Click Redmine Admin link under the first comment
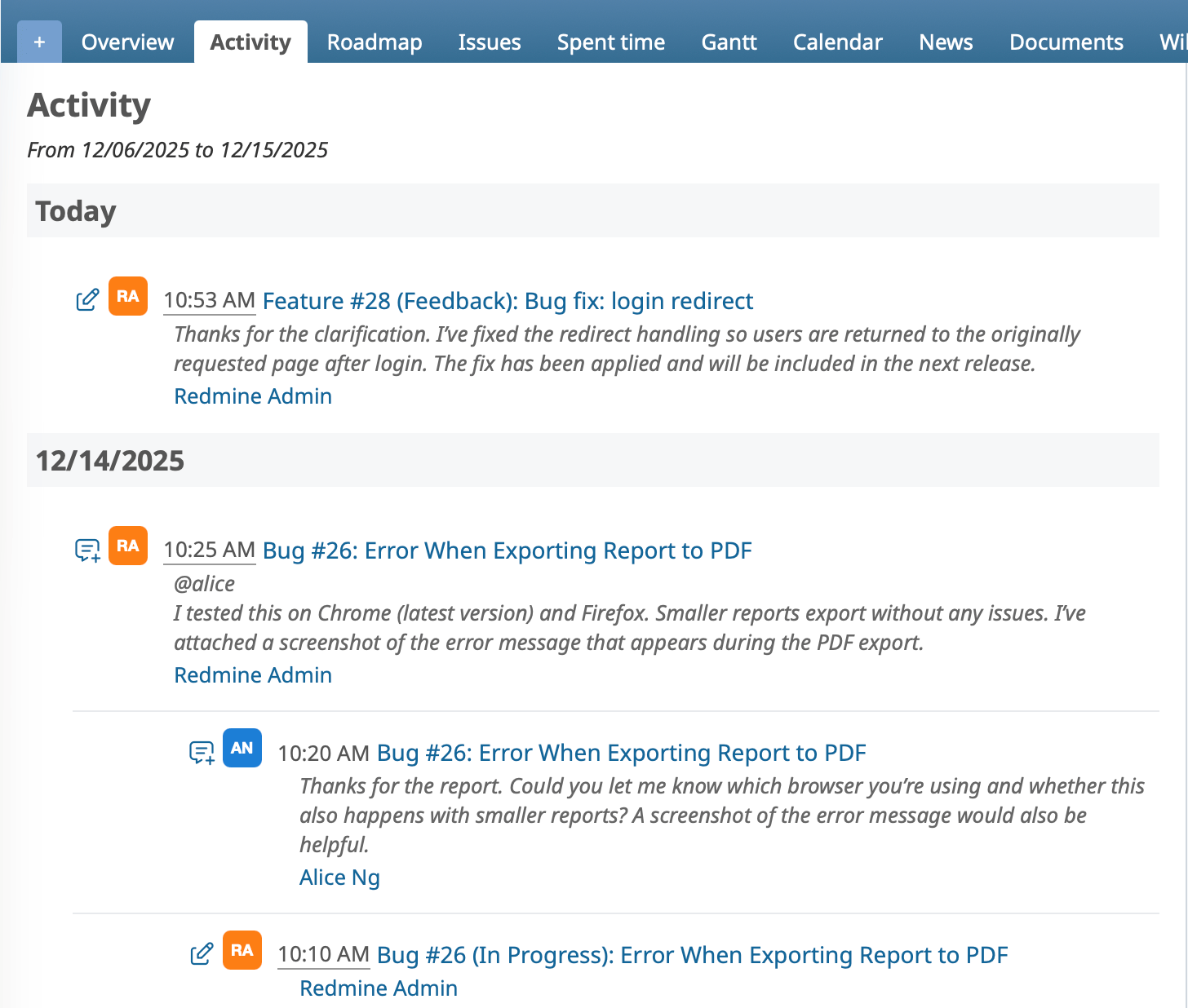The width and height of the screenshot is (1188, 1008). (x=252, y=396)
